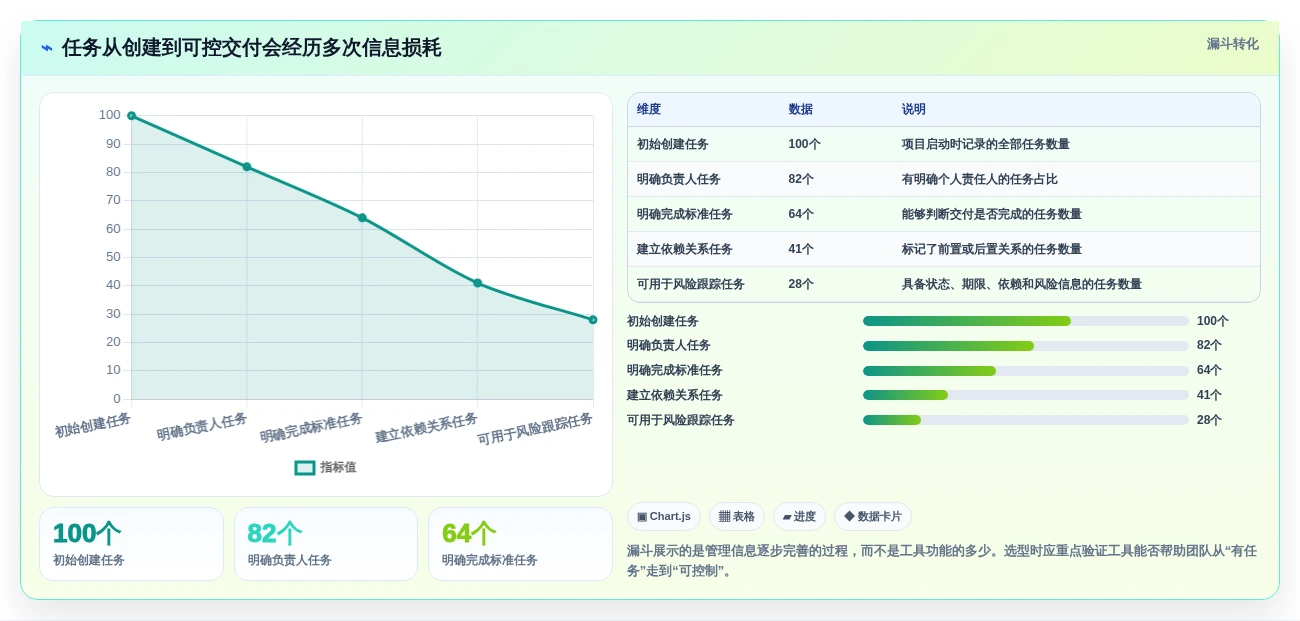Screen dimensions: 1300x621
Task: Click description 能够判断交付是否完成的任务数量
Action: 992,214
